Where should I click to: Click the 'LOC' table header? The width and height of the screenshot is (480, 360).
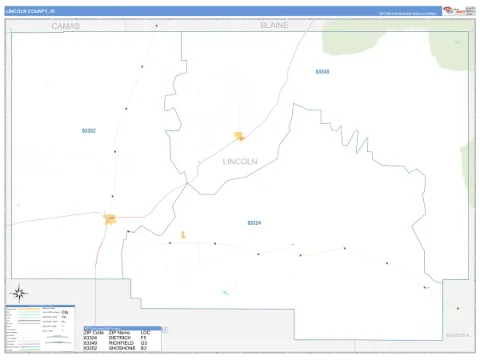click(x=145, y=333)
